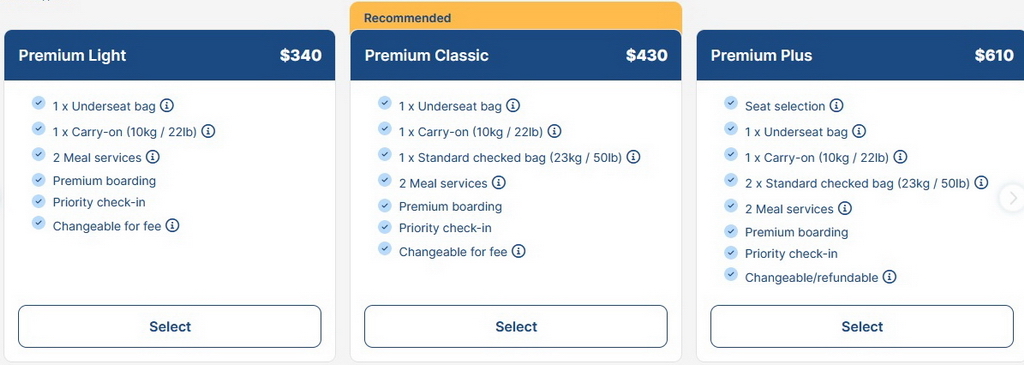View Changeable/refundable info icon
1024x365 pixels.
pyautogui.click(x=889, y=277)
